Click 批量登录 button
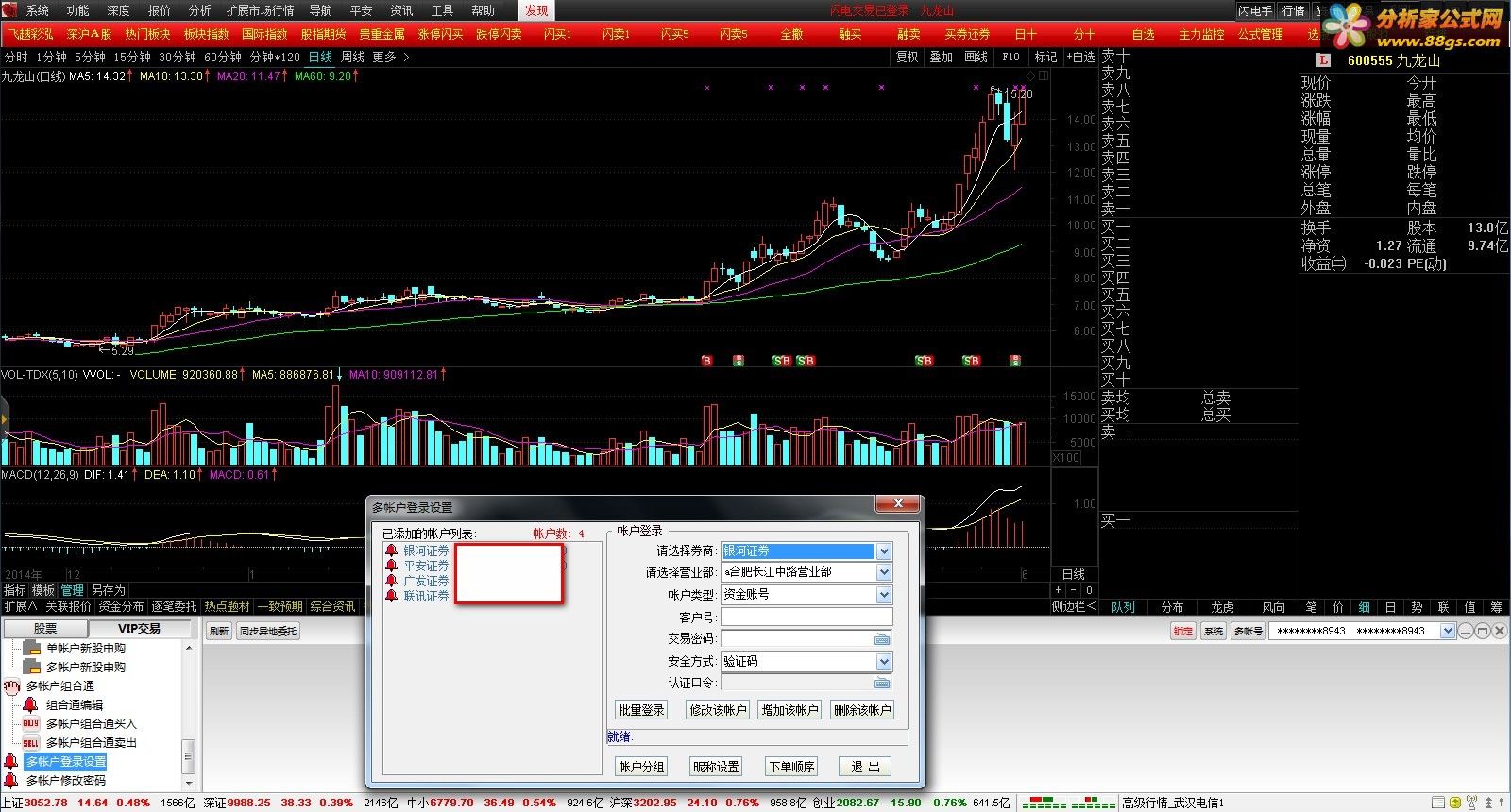The height and width of the screenshot is (812, 1511). [641, 710]
